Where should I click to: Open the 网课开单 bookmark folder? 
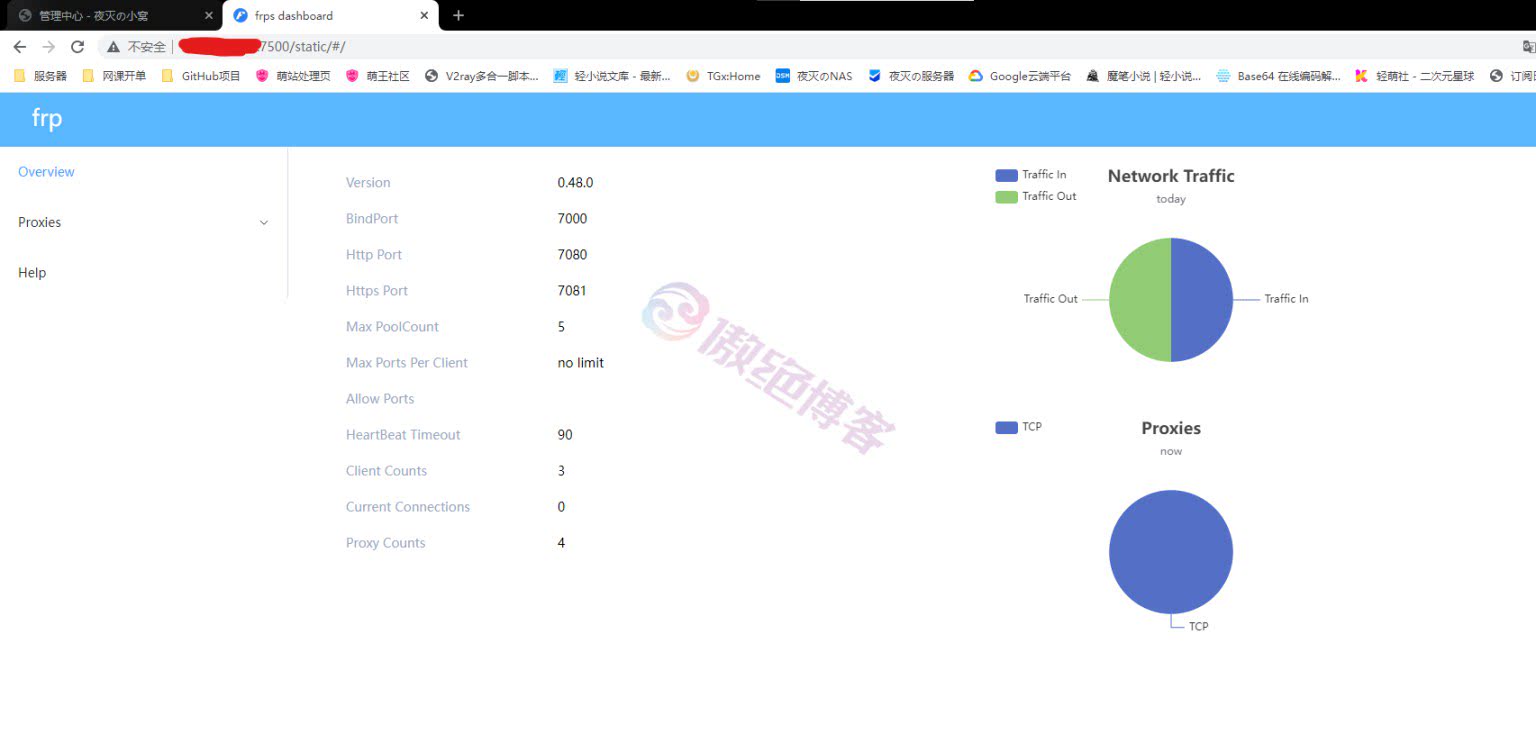(x=113, y=76)
